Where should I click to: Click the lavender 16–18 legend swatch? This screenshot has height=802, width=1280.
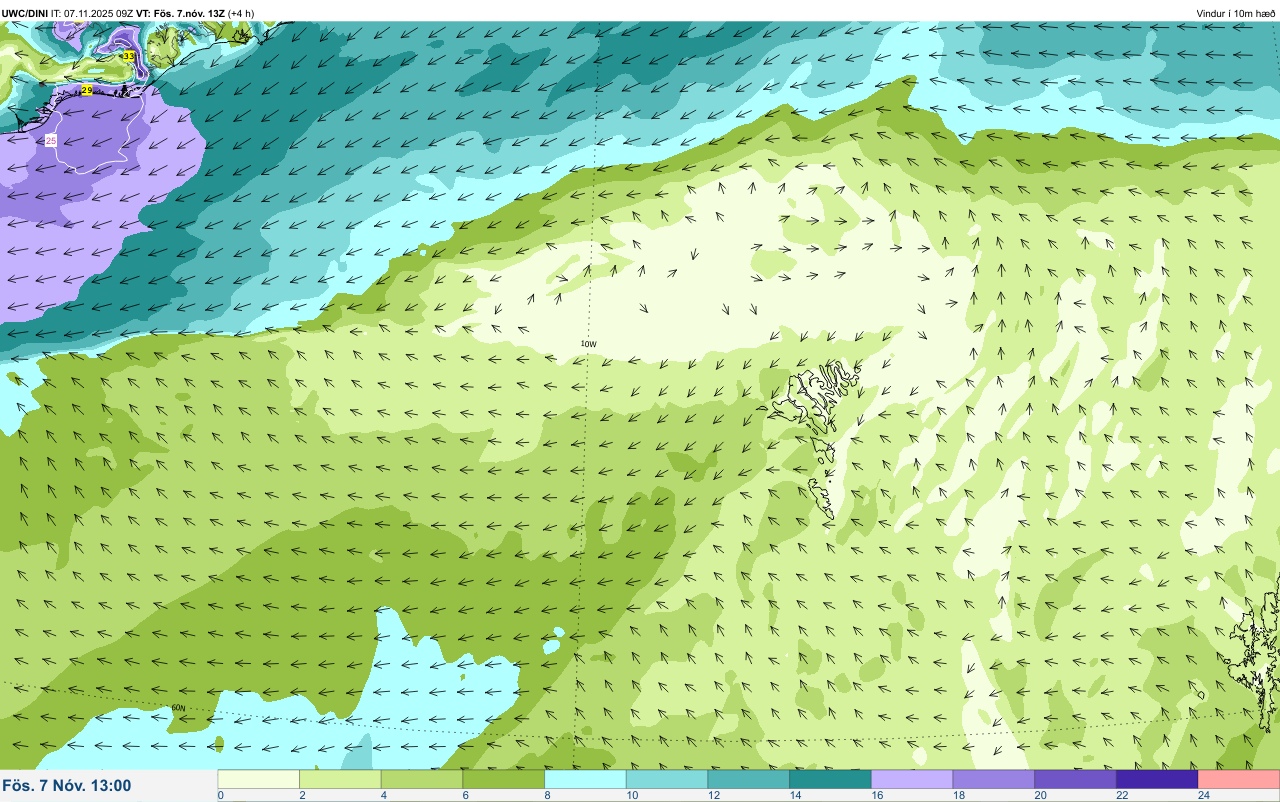pos(912,779)
